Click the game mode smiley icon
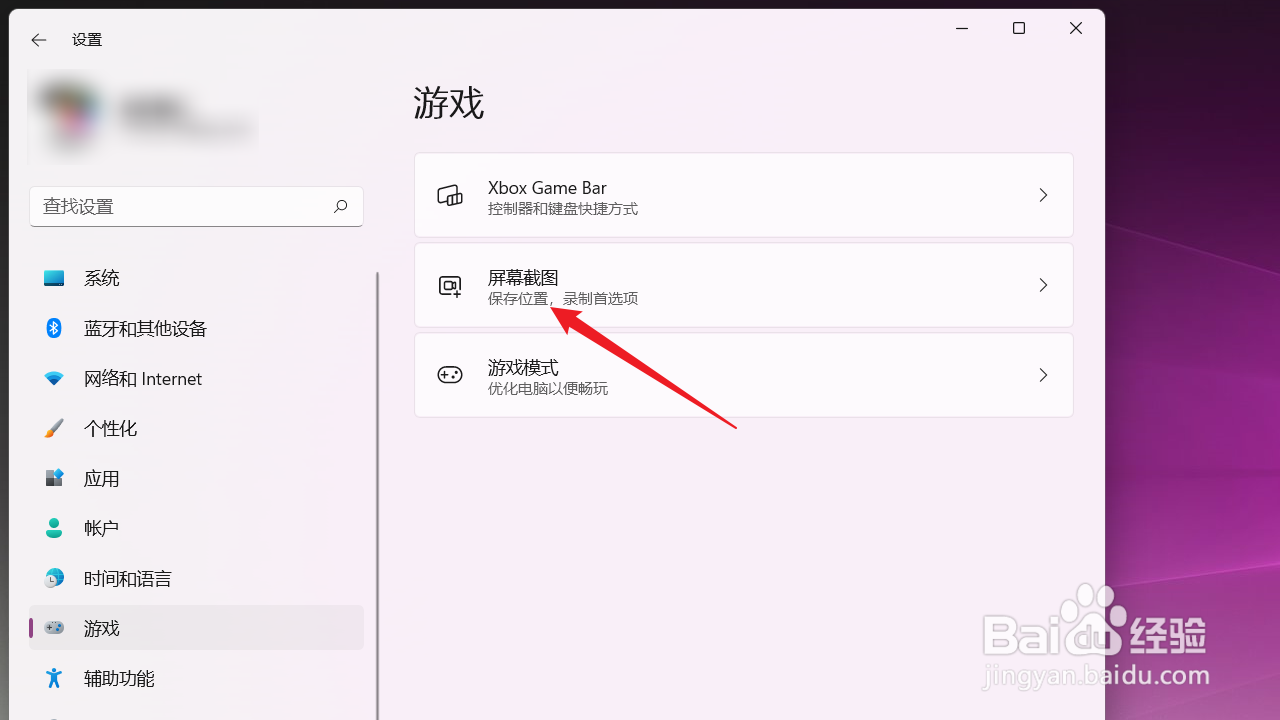Screen dimensions: 1280x720 click(x=450, y=375)
